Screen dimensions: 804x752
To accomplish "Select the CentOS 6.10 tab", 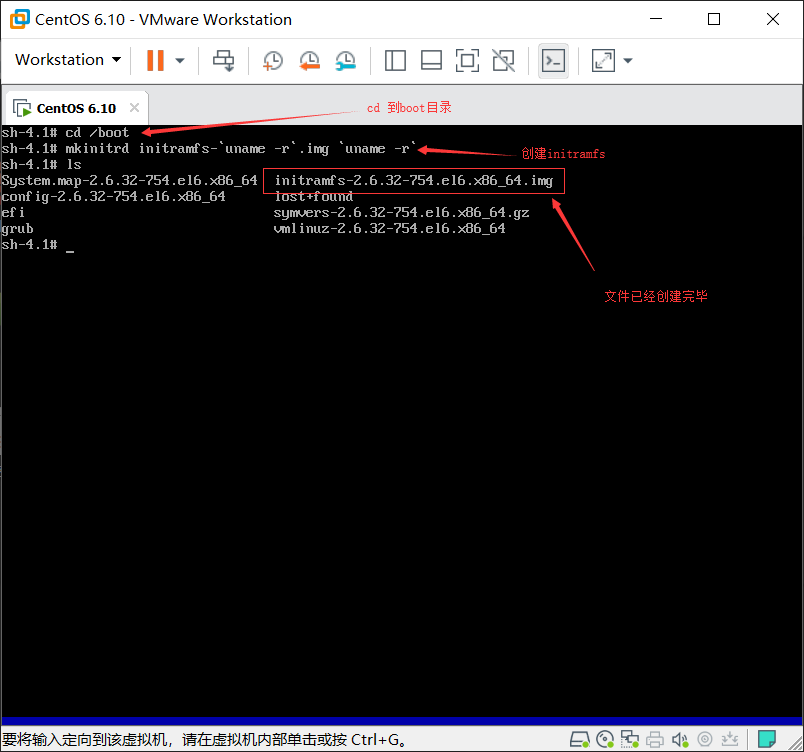I will click(75, 108).
